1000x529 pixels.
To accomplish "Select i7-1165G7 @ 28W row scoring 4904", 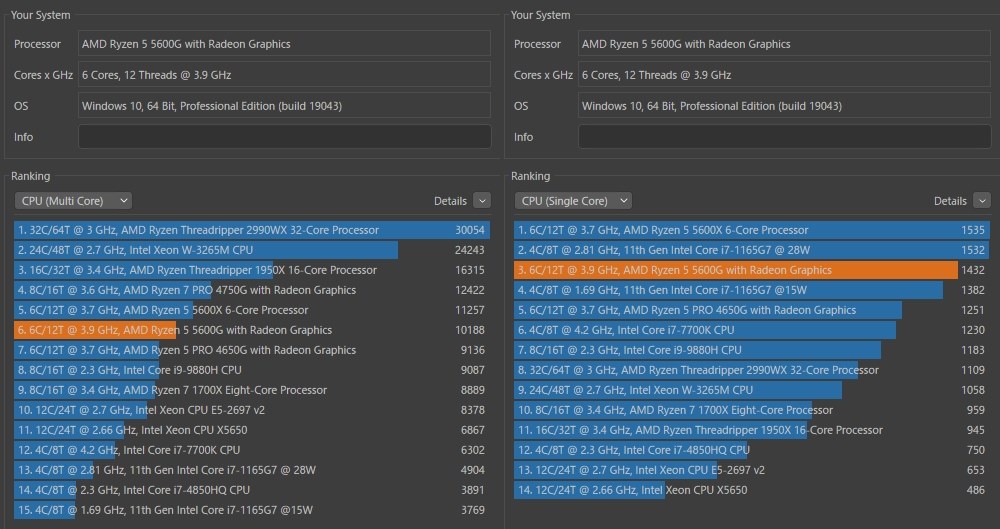I will (x=252, y=470).
